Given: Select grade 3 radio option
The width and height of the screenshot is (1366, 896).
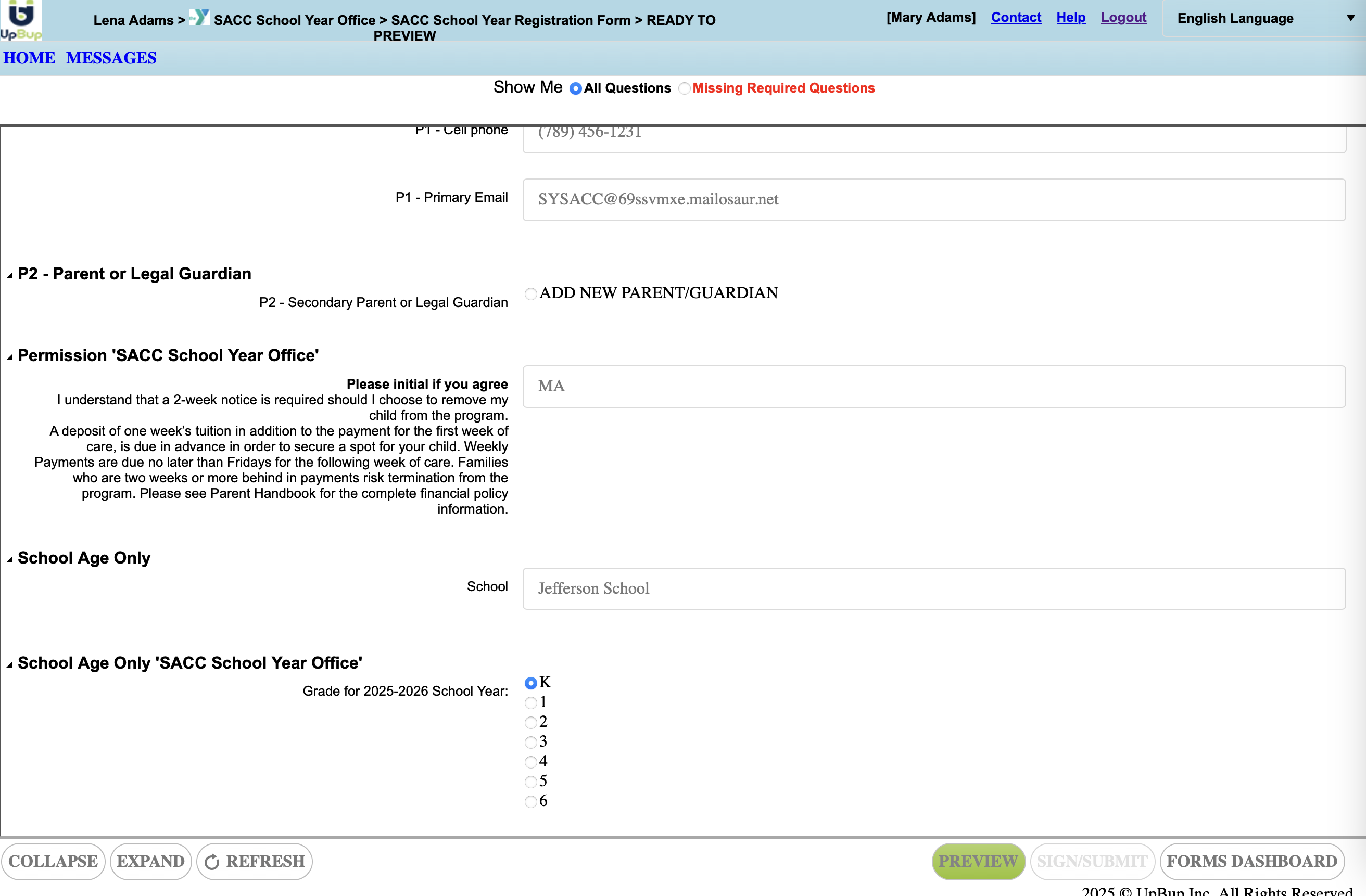Looking at the screenshot, I should pos(530,743).
